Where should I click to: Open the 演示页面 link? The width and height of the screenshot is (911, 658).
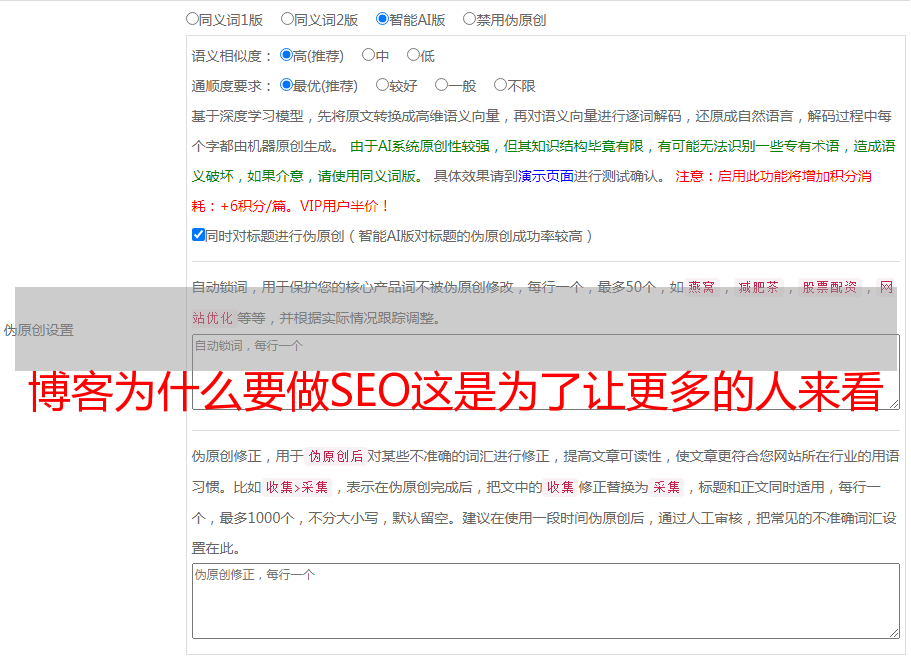[545, 176]
